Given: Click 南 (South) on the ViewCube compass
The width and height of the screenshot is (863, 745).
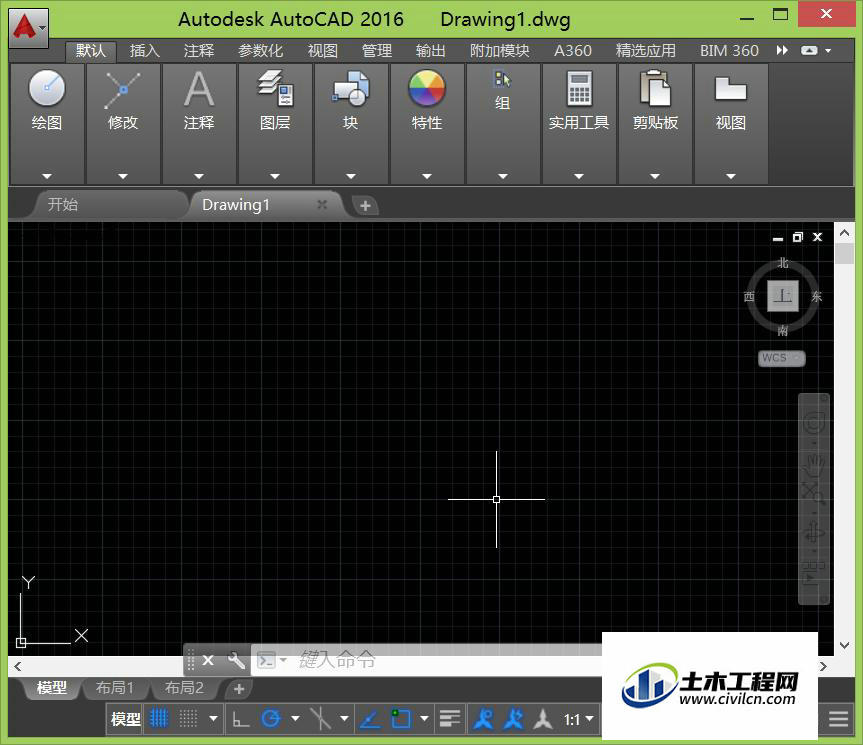Looking at the screenshot, I should click(783, 331).
